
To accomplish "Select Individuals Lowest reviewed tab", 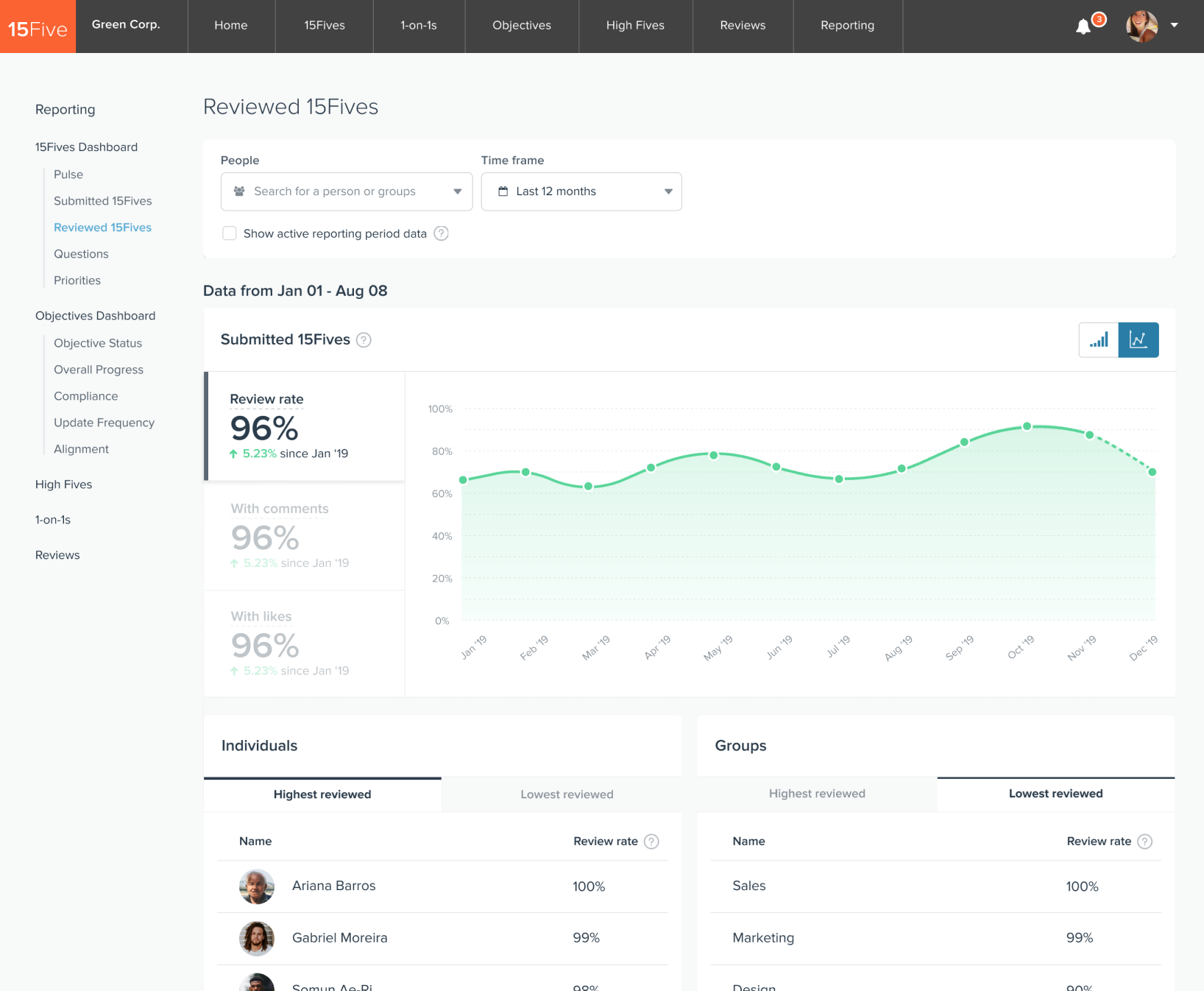I will [x=567, y=794].
